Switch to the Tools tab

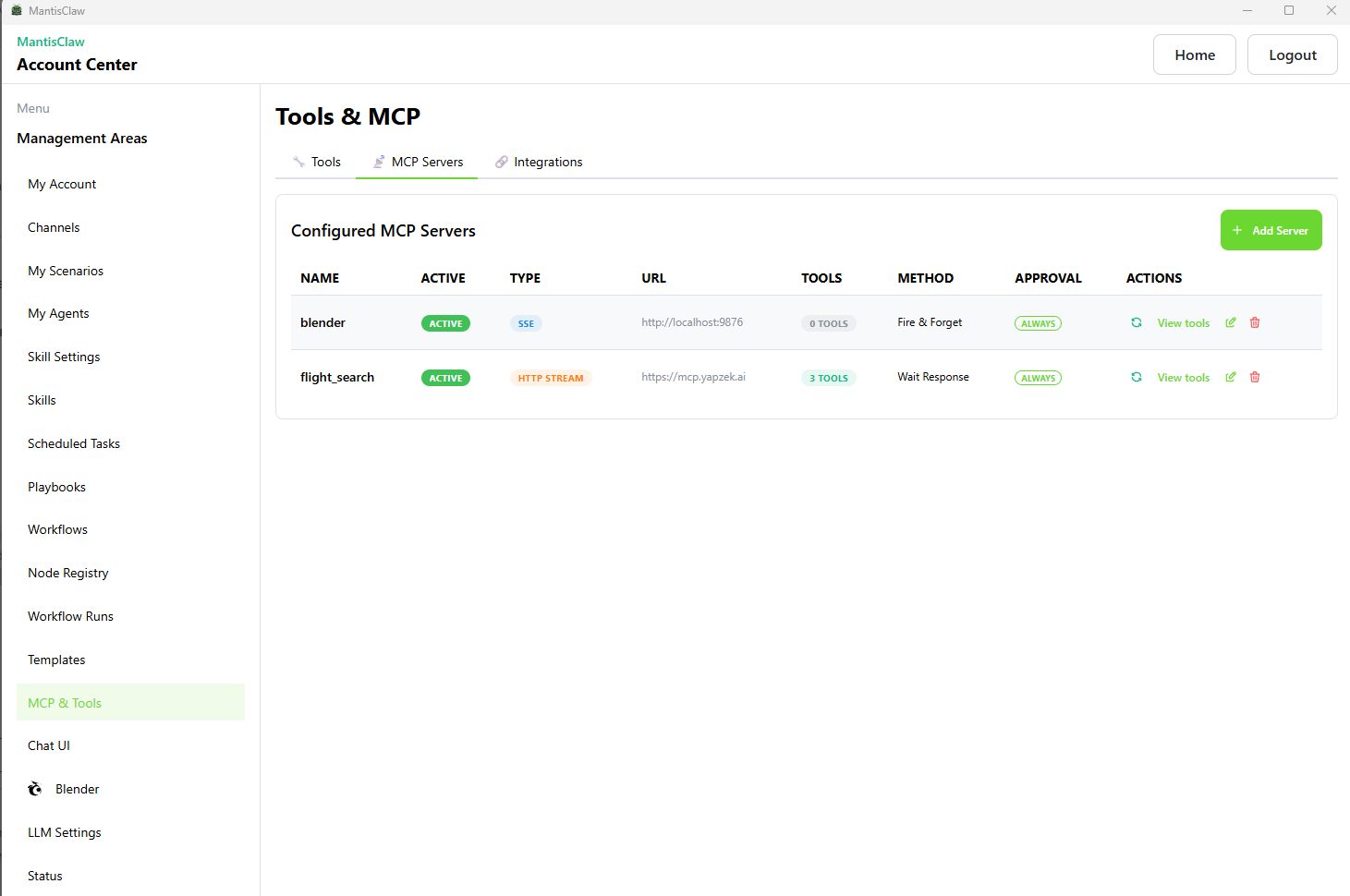click(325, 161)
